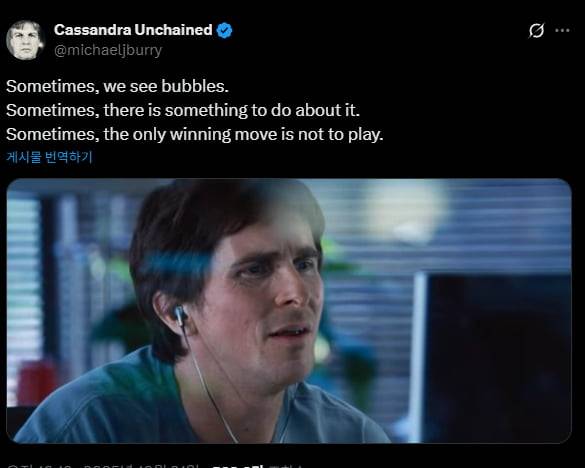The image size is (585, 468).
Task: Open the Cassandra Unchained profile avatar
Action: 25,40
